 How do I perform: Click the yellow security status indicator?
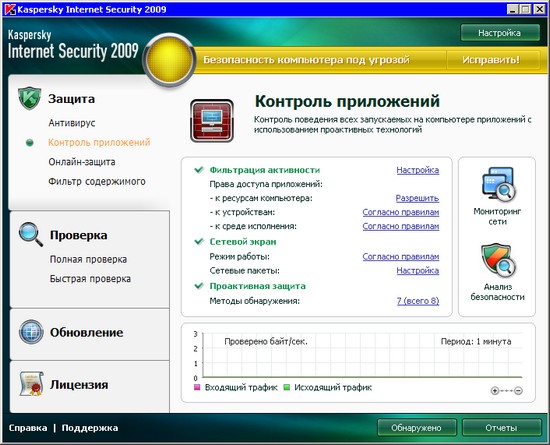[x=169, y=60]
